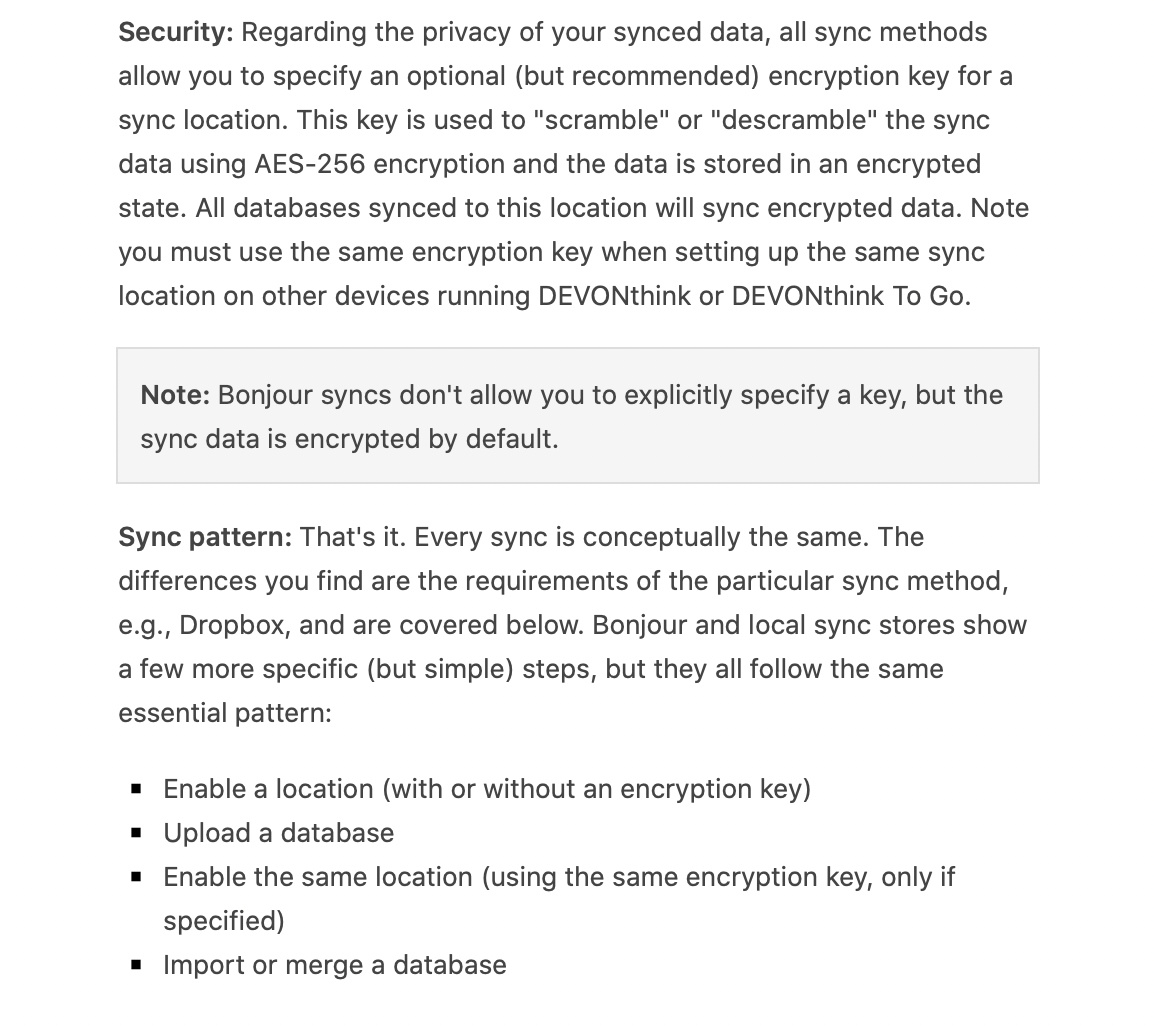Image resolution: width=1154 pixels, height=1030 pixels.
Task: Click the bullet before "Upload a database"
Action: (137, 833)
